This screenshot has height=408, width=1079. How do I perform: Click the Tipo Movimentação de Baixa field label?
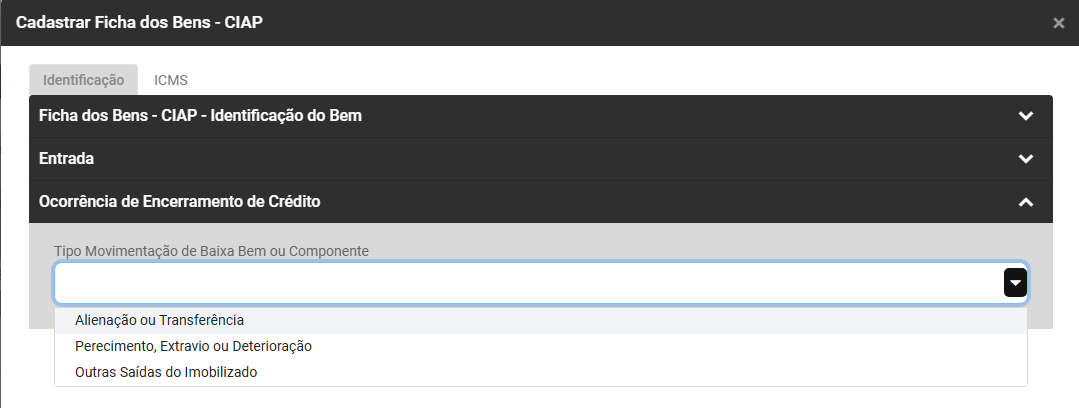coord(212,250)
